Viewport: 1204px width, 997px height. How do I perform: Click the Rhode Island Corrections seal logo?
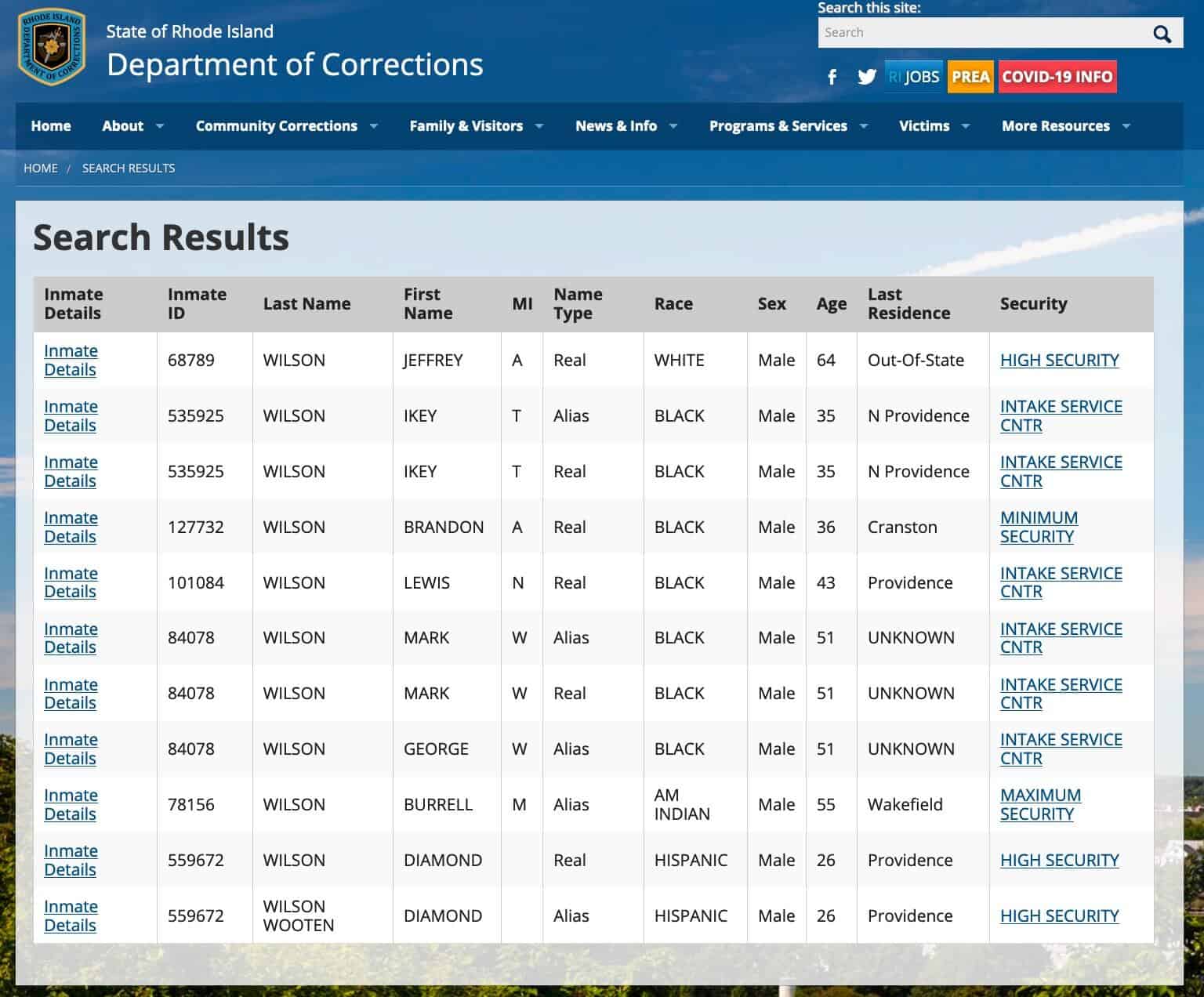(52, 47)
